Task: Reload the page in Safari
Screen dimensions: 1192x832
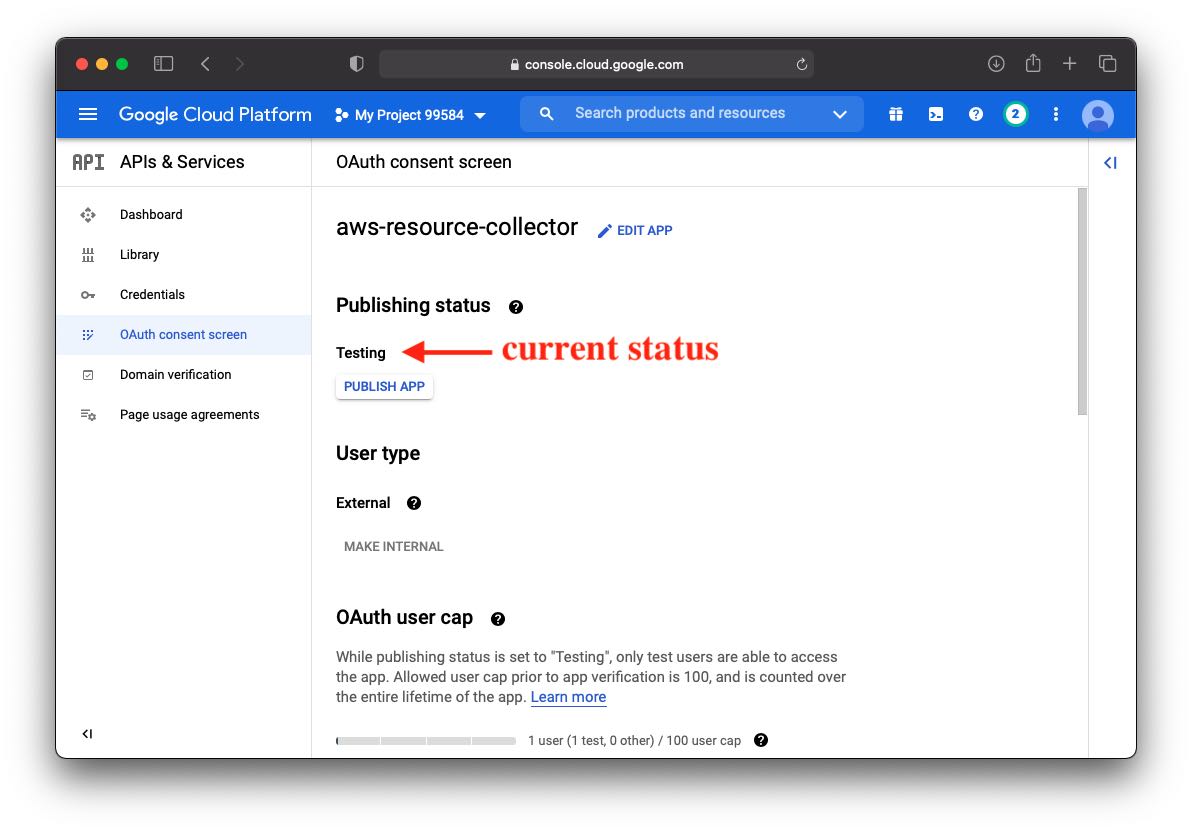Action: click(801, 65)
